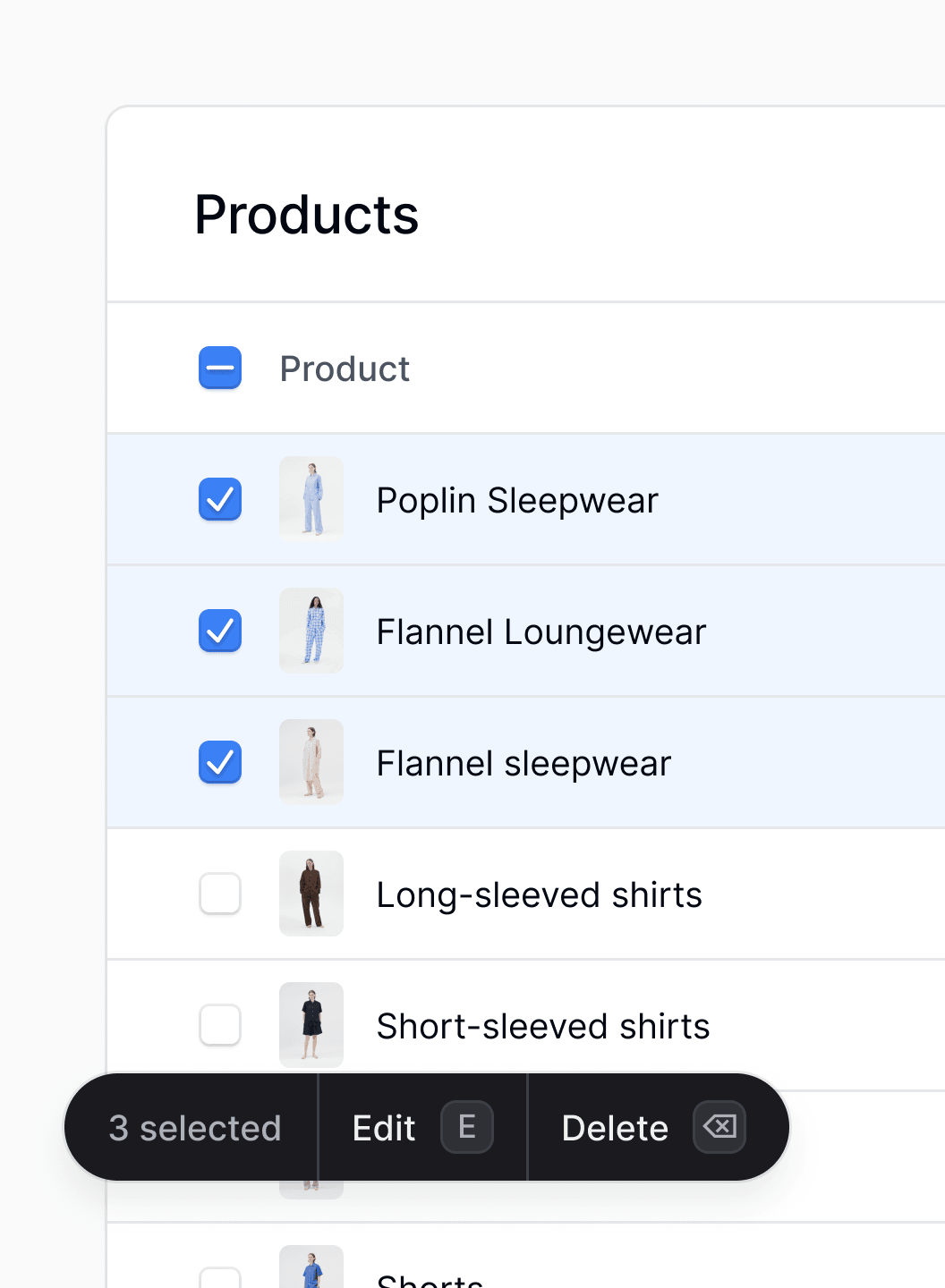Open the Poplin Sleepwear product thumbnail

tap(311, 499)
